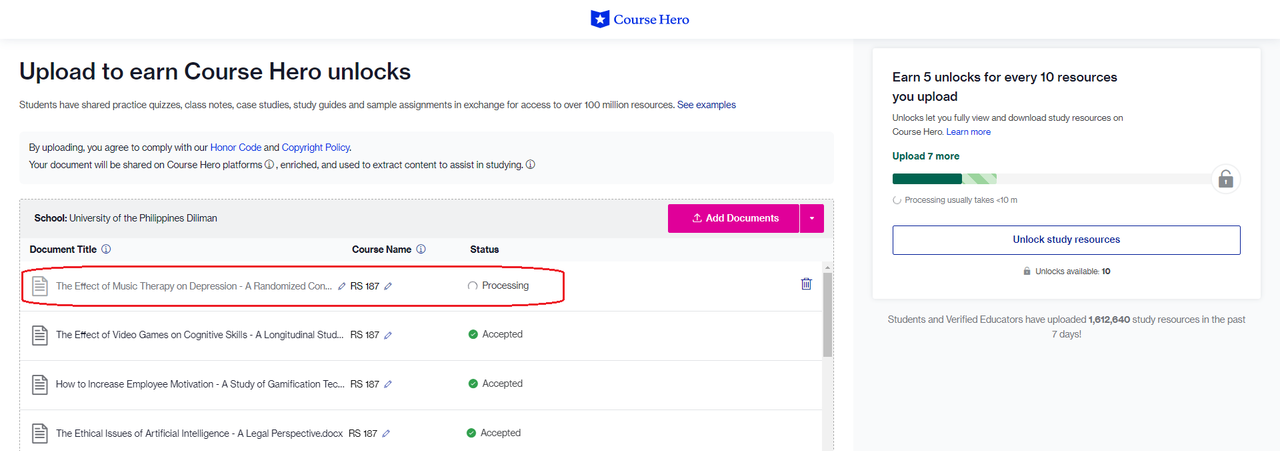Click the document list vertical scrollbar
This screenshot has height=451, width=1280.
[x=827, y=315]
